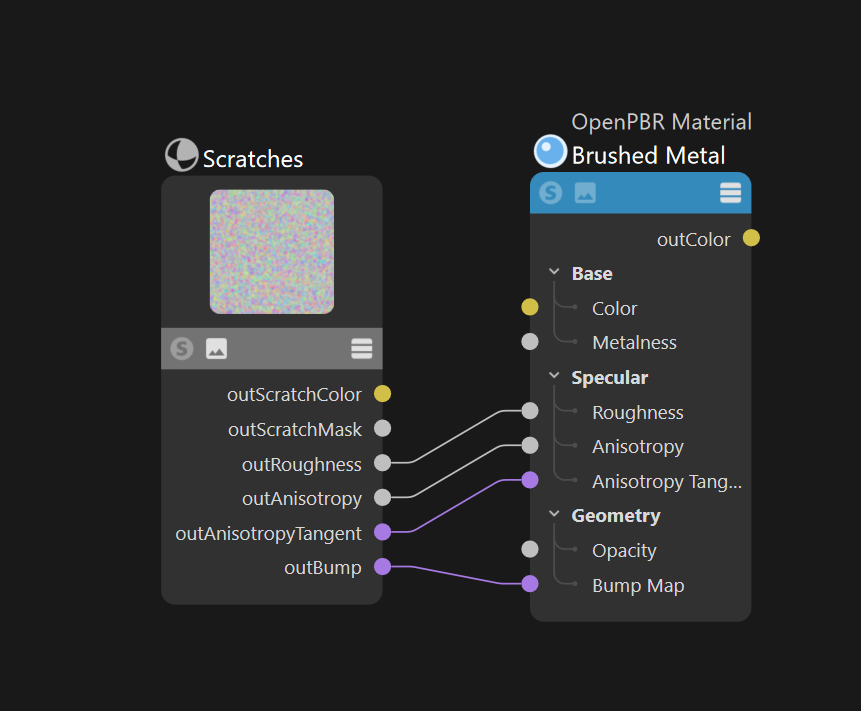The width and height of the screenshot is (861, 711).
Task: Select the Opacity parameter label
Action: coord(624,551)
